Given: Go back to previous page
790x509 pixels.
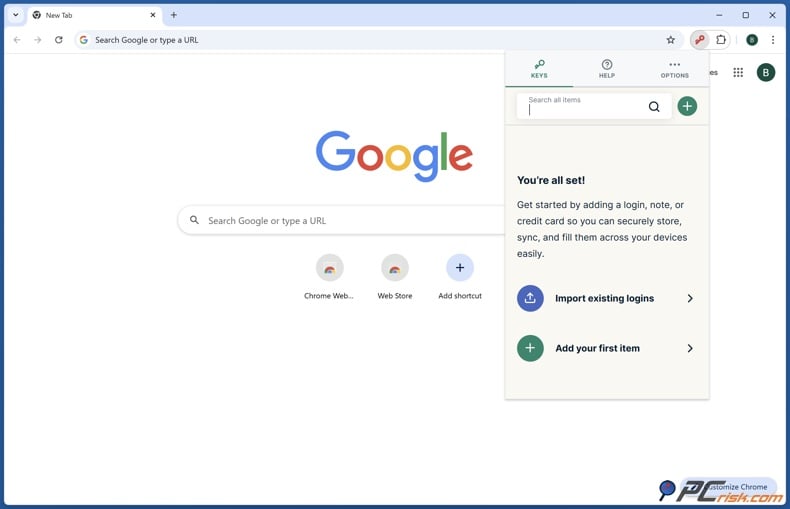Looking at the screenshot, I should [17, 40].
